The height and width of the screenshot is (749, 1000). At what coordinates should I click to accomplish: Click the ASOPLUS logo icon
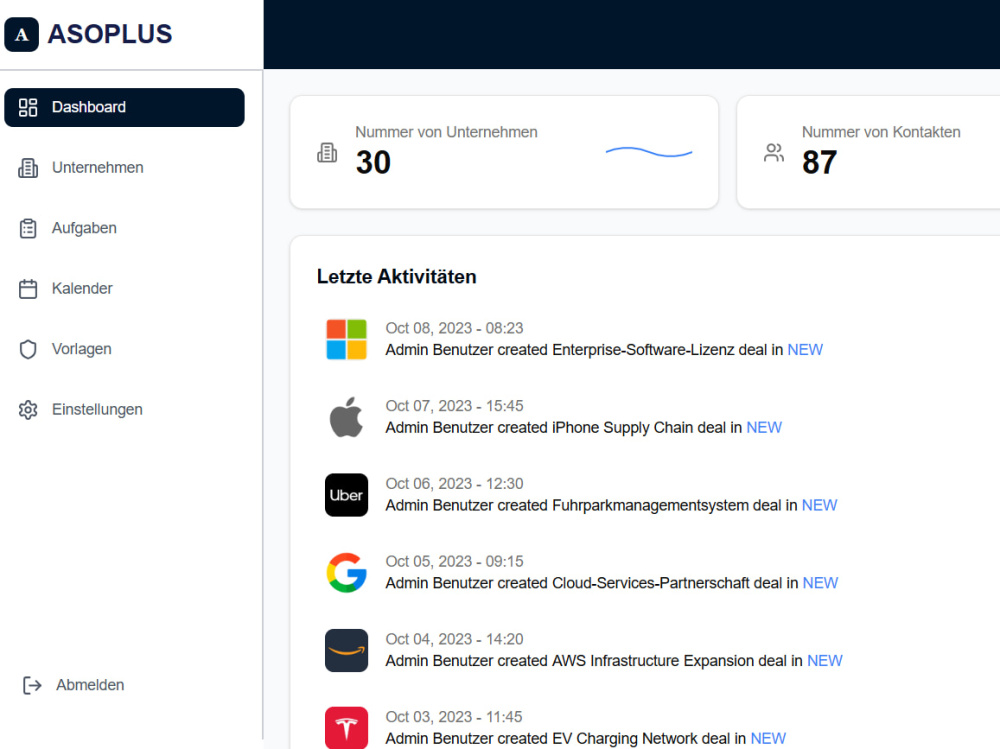(22, 34)
